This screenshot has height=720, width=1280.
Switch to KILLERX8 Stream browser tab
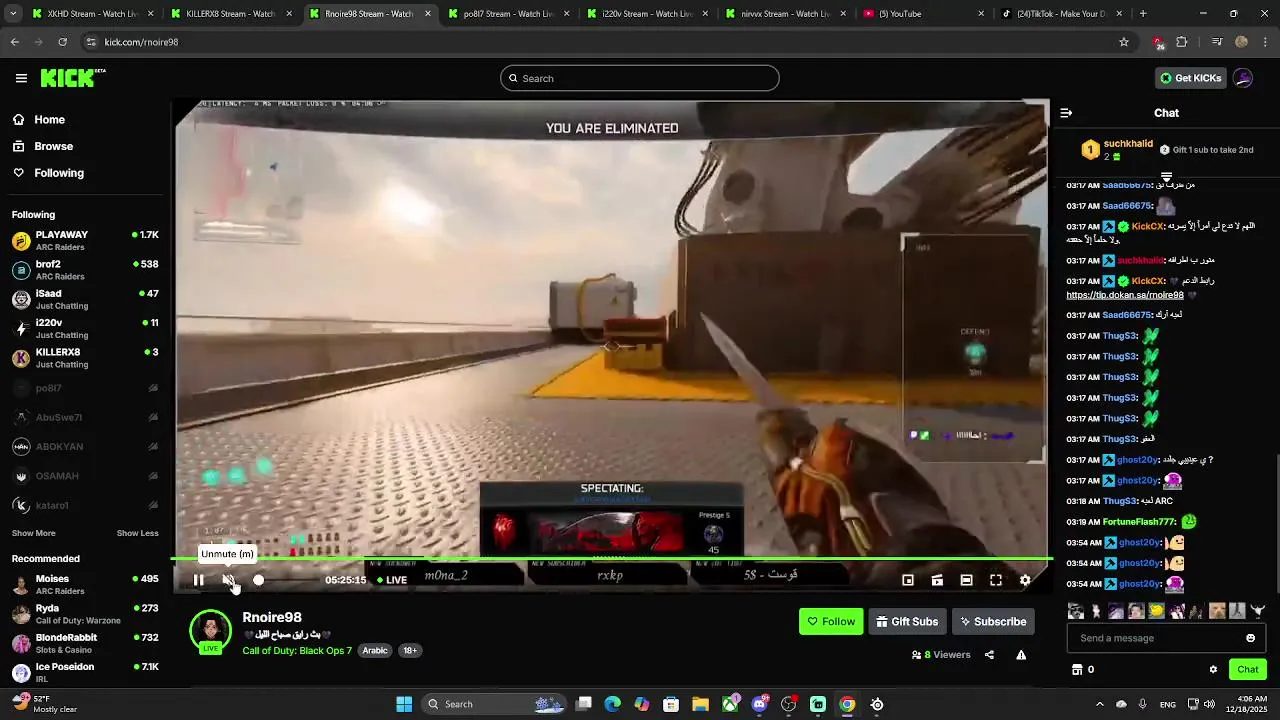point(231,14)
